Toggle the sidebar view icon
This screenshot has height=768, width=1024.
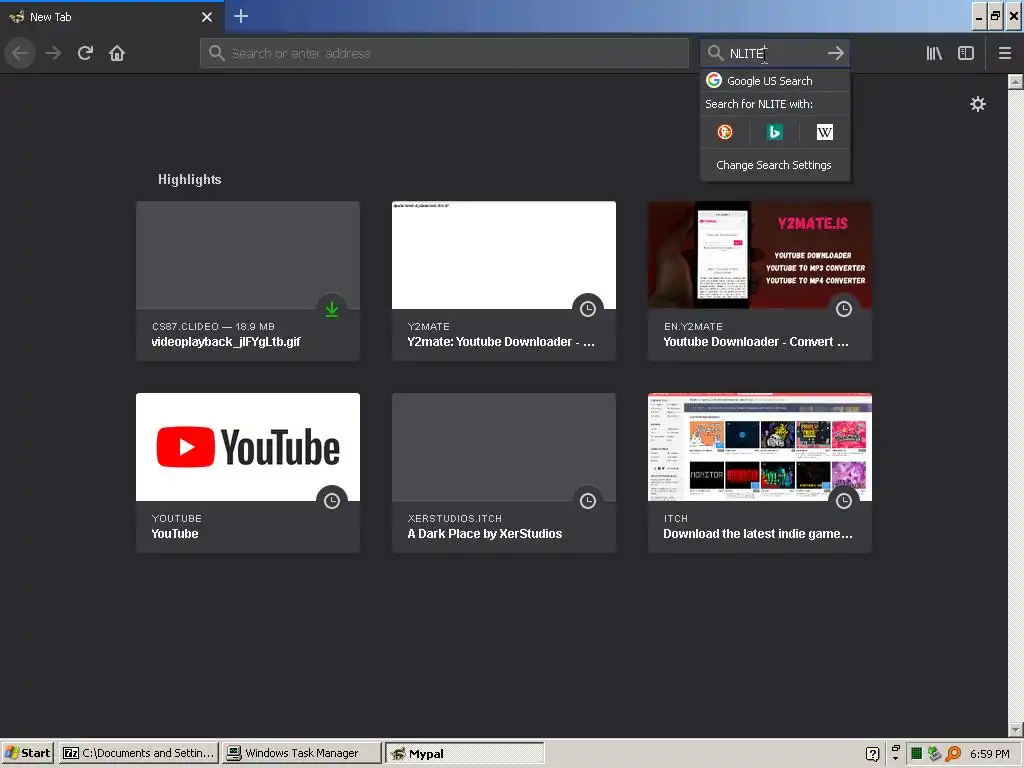(x=966, y=53)
